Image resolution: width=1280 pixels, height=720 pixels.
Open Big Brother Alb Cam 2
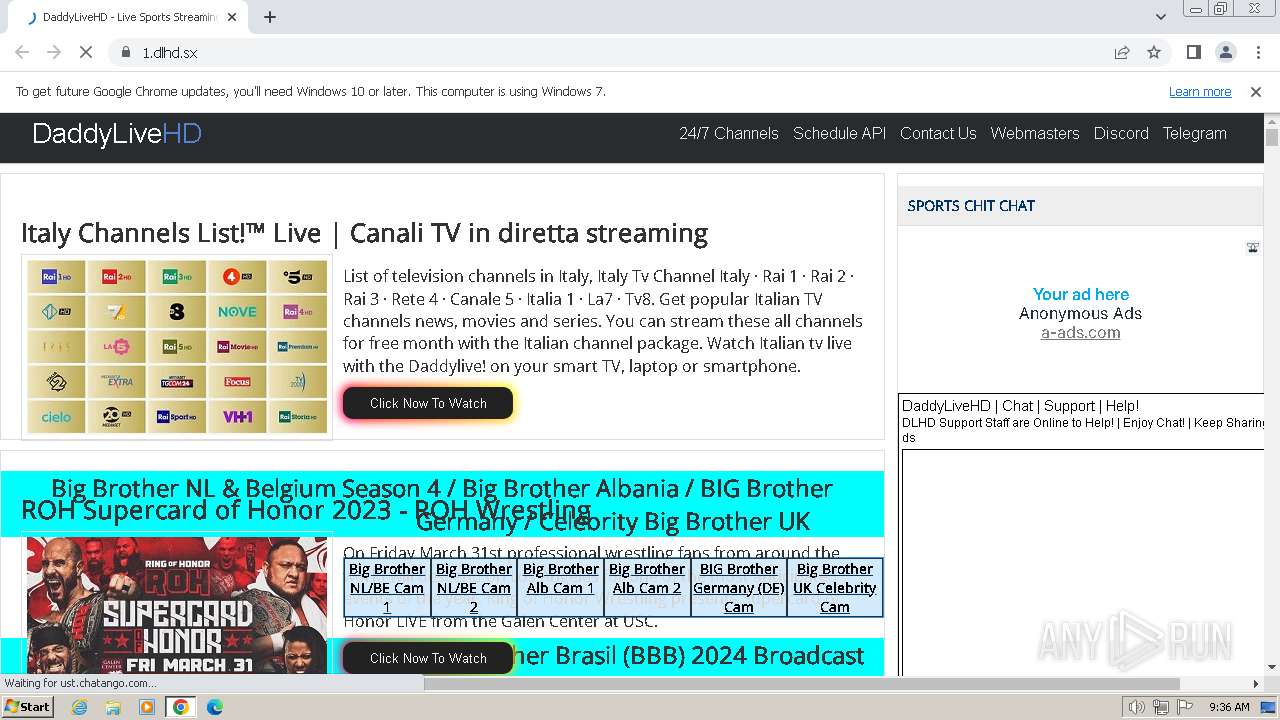pyautogui.click(x=647, y=578)
